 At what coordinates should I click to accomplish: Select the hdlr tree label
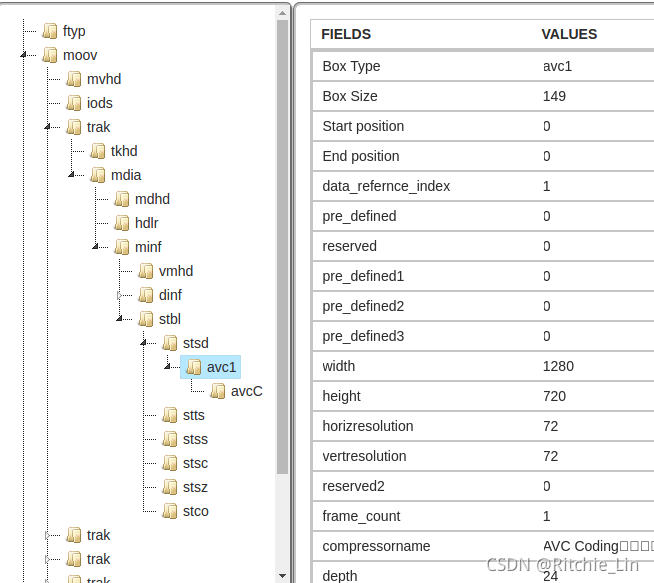(x=146, y=223)
